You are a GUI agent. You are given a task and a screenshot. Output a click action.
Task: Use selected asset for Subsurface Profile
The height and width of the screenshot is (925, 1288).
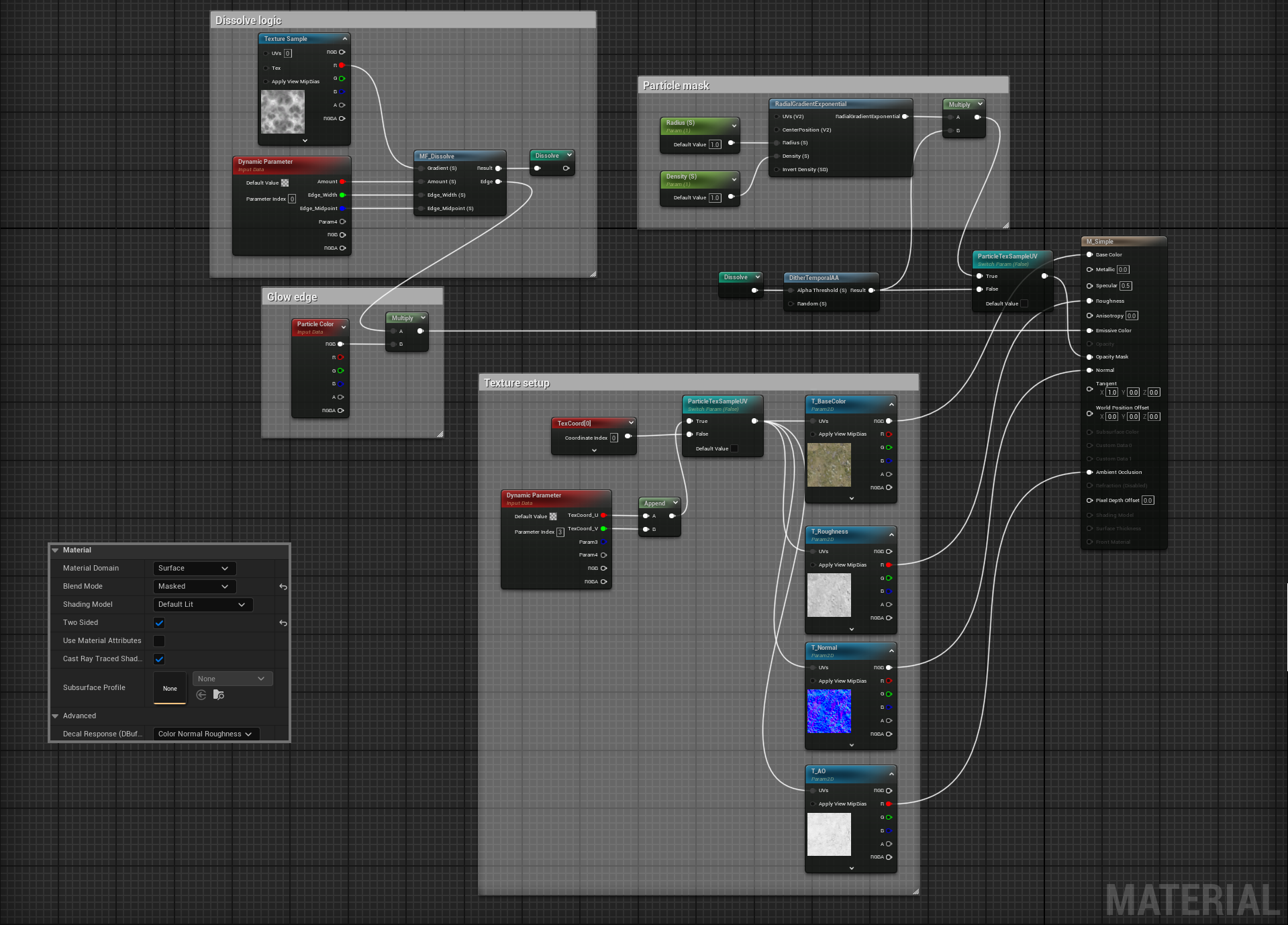(x=201, y=695)
